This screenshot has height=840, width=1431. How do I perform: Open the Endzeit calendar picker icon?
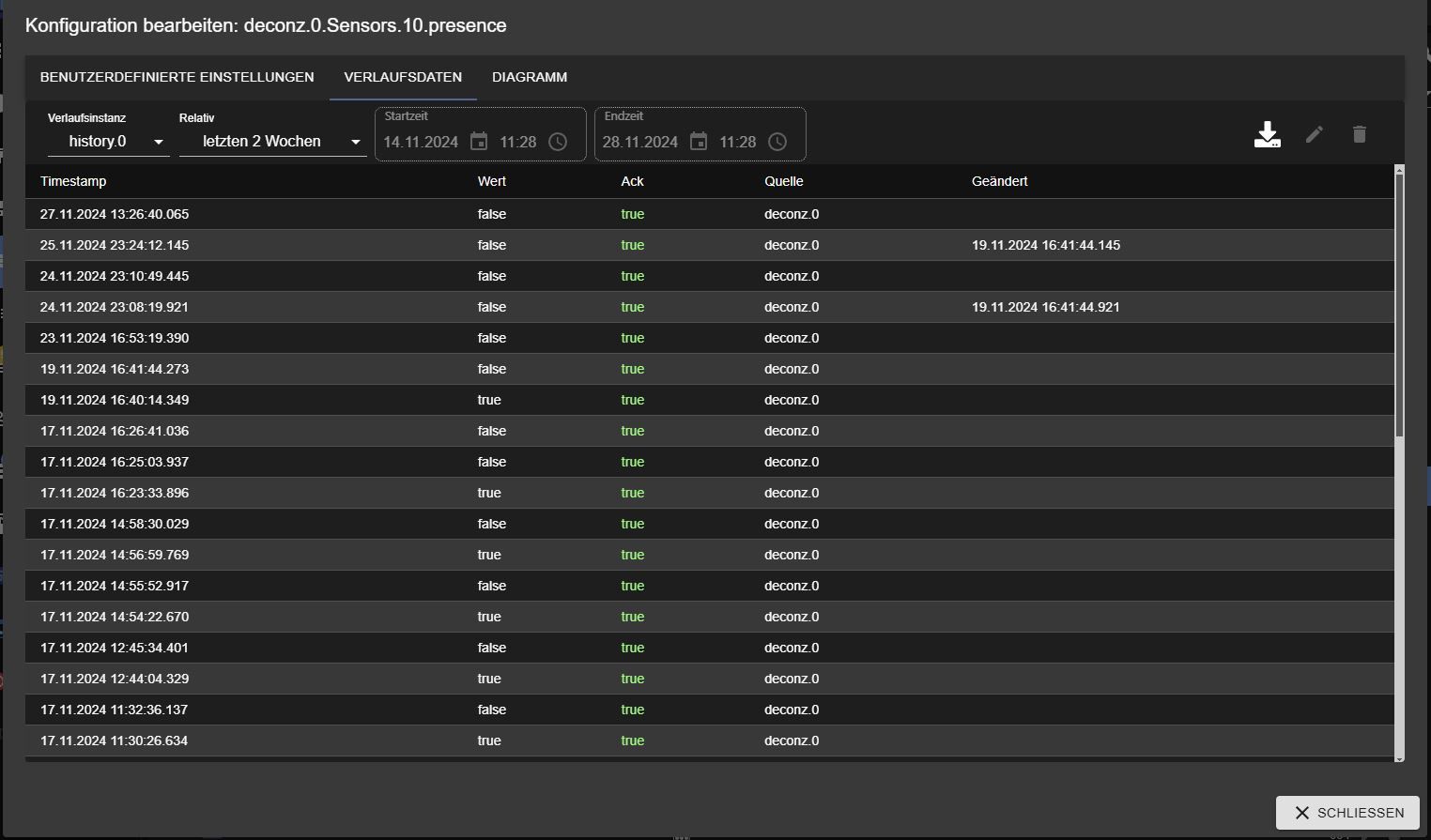click(699, 142)
